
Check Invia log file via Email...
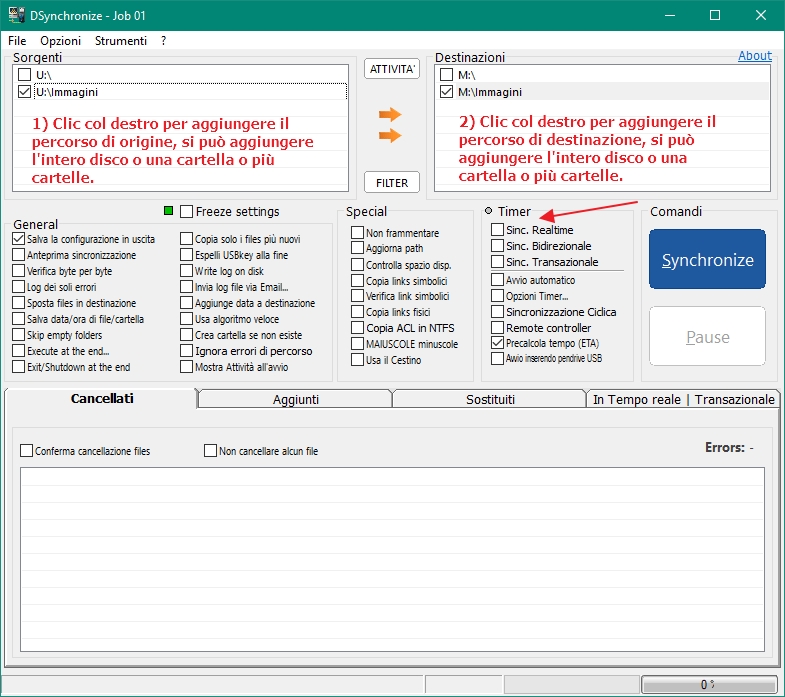[x=186, y=287]
